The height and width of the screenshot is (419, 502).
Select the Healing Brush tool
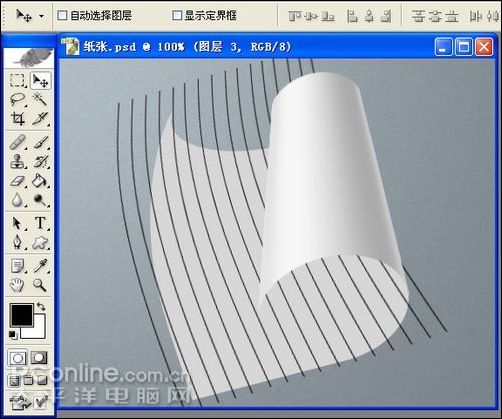coord(17,142)
